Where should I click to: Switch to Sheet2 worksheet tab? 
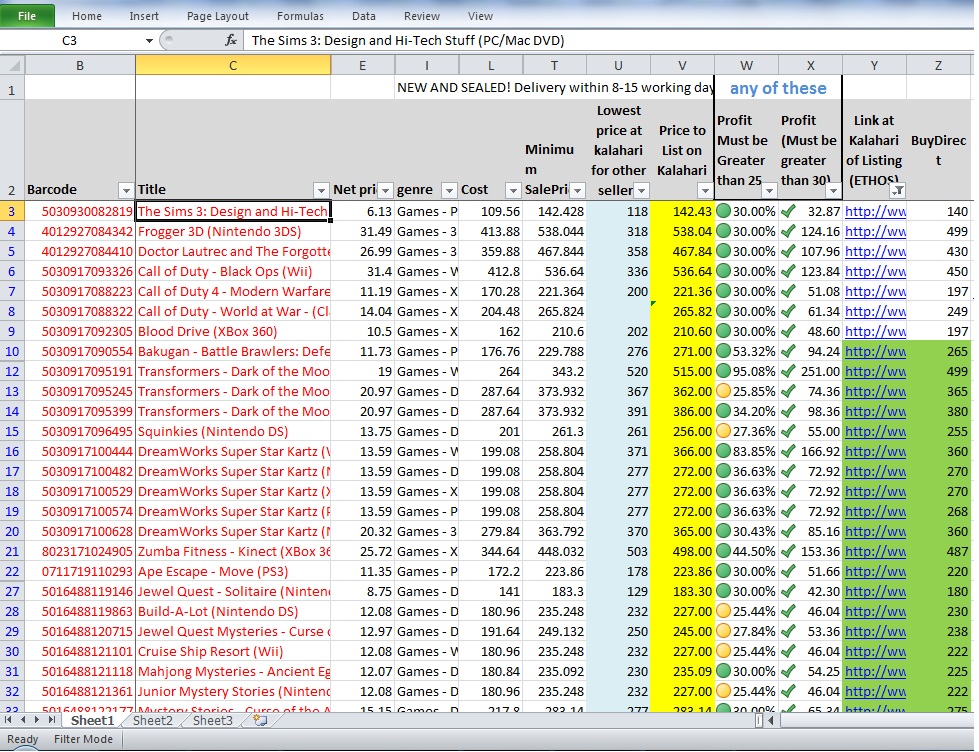pyautogui.click(x=152, y=721)
